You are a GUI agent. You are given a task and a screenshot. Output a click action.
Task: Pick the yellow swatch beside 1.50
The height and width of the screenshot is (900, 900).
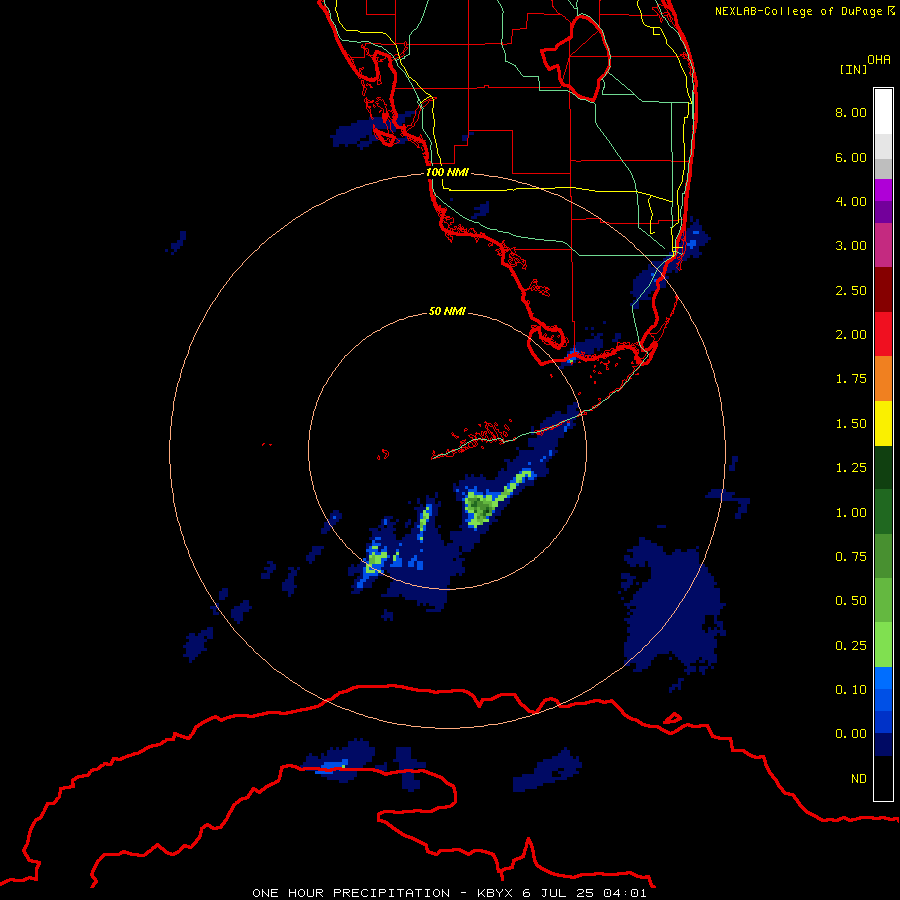click(x=883, y=423)
